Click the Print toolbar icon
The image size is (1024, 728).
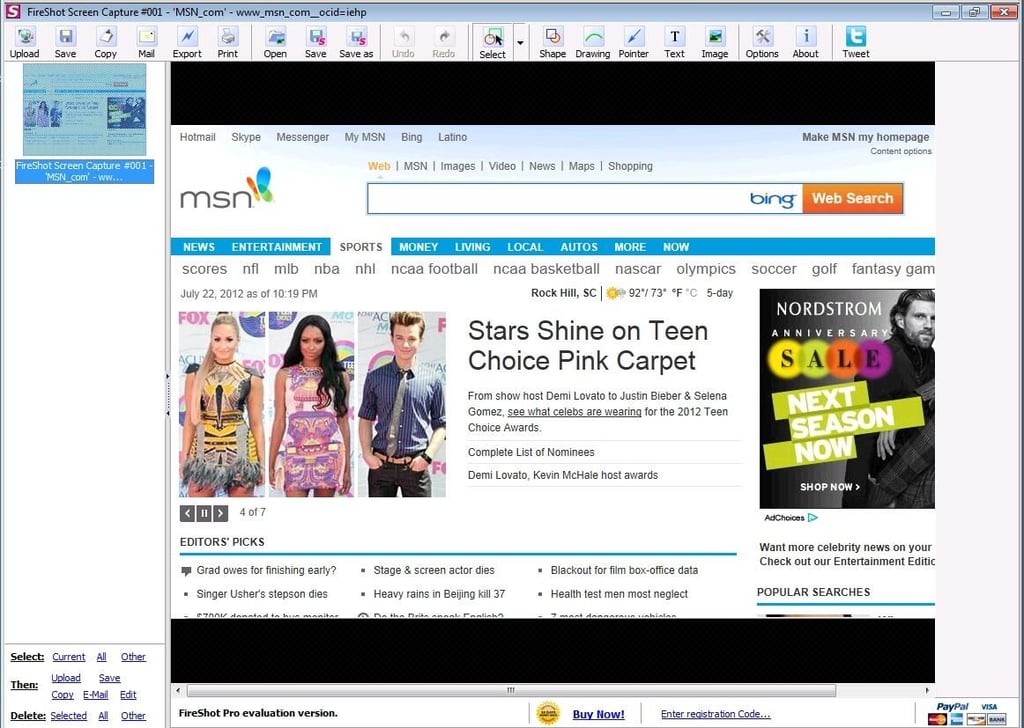[x=227, y=43]
